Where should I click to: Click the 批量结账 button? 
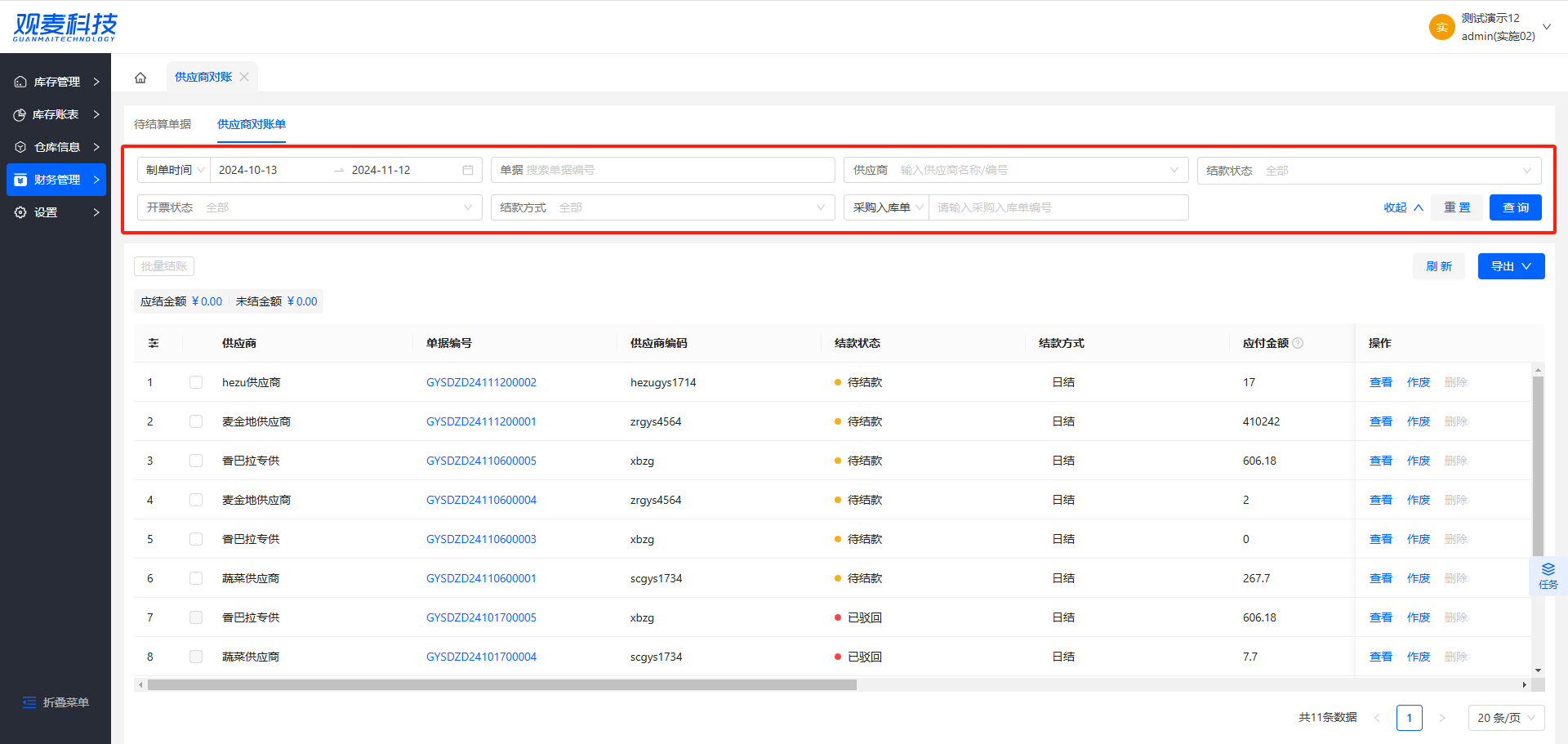(164, 266)
